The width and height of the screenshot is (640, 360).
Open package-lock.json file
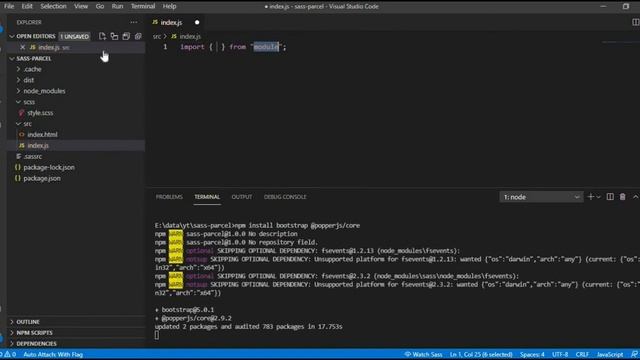(x=49, y=167)
